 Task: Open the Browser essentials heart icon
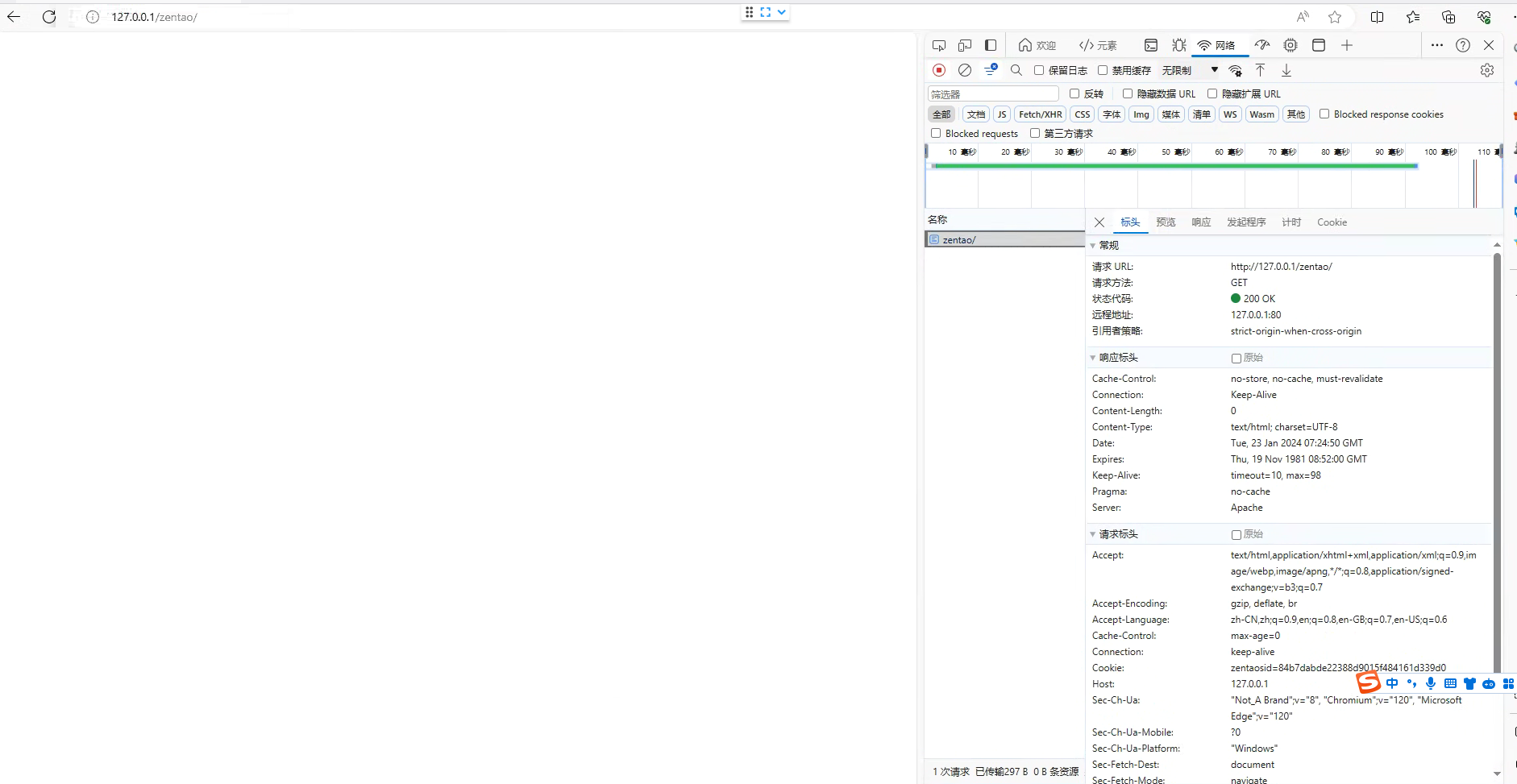pos(1484,17)
